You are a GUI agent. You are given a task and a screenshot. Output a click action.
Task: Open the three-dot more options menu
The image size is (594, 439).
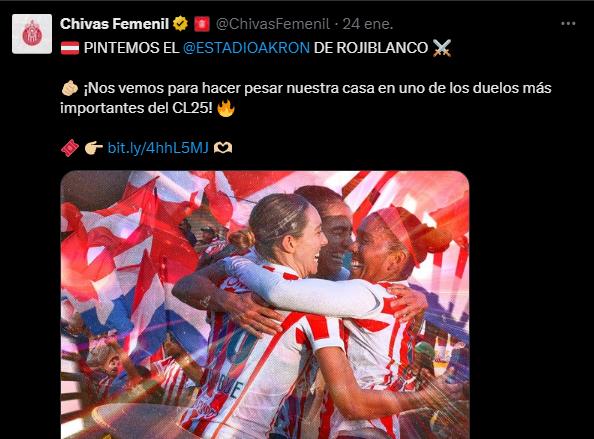pyautogui.click(x=568, y=24)
